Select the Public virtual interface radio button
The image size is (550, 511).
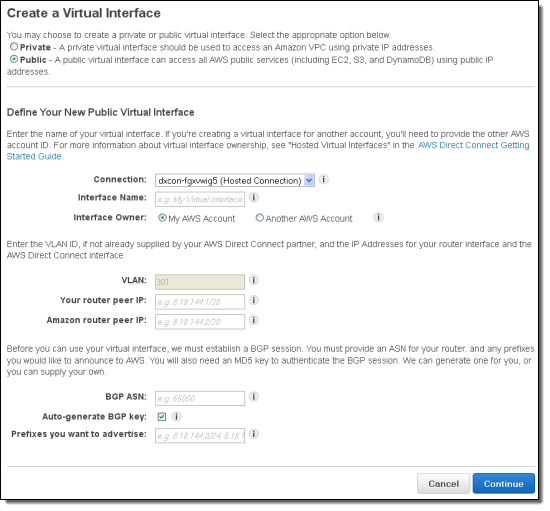point(14,59)
